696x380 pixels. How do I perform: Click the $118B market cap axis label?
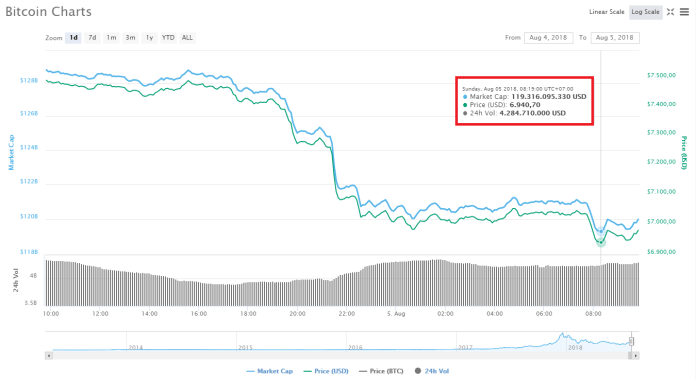pyautogui.click(x=29, y=252)
